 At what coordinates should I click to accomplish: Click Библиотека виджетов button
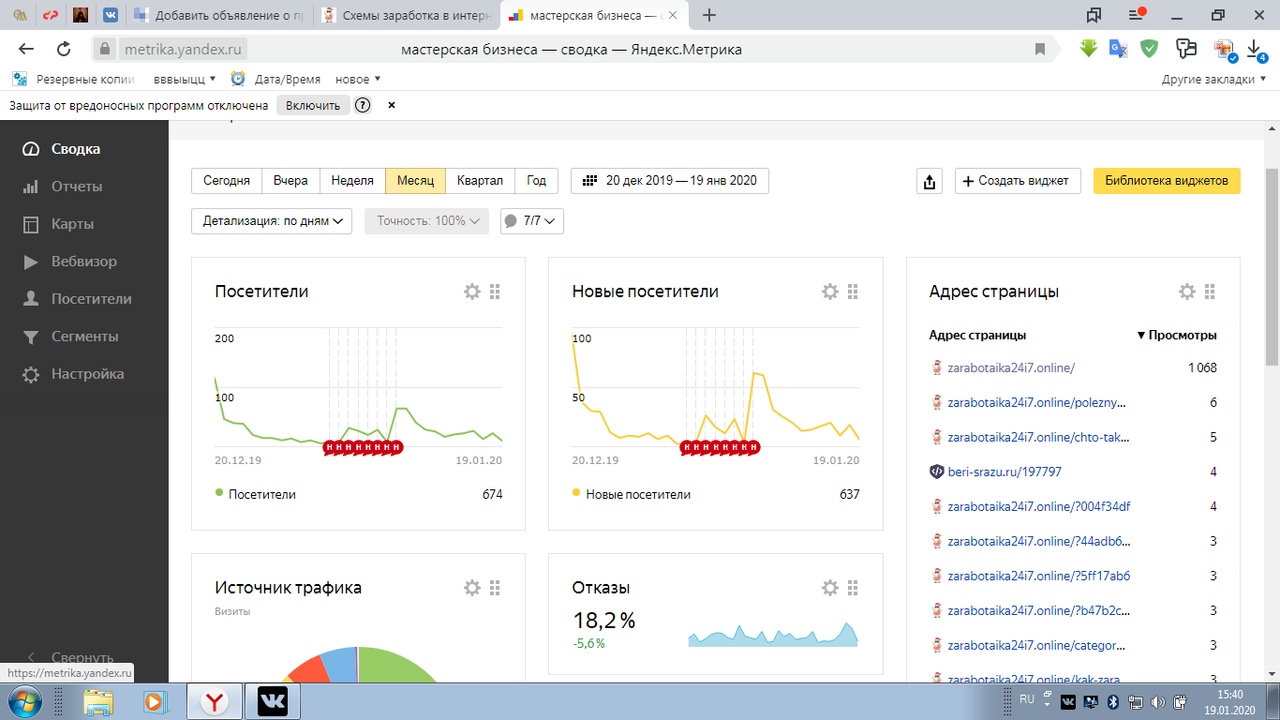click(x=1166, y=181)
